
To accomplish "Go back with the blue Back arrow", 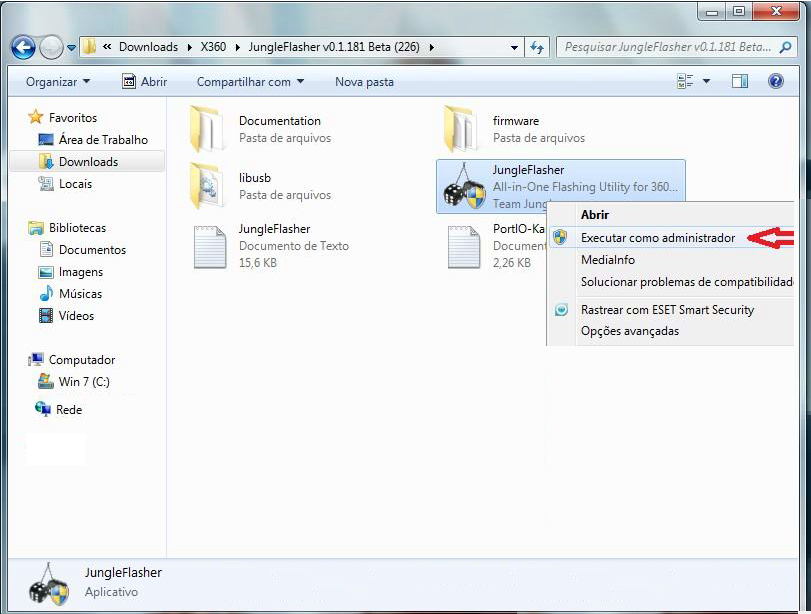I will point(23,48).
